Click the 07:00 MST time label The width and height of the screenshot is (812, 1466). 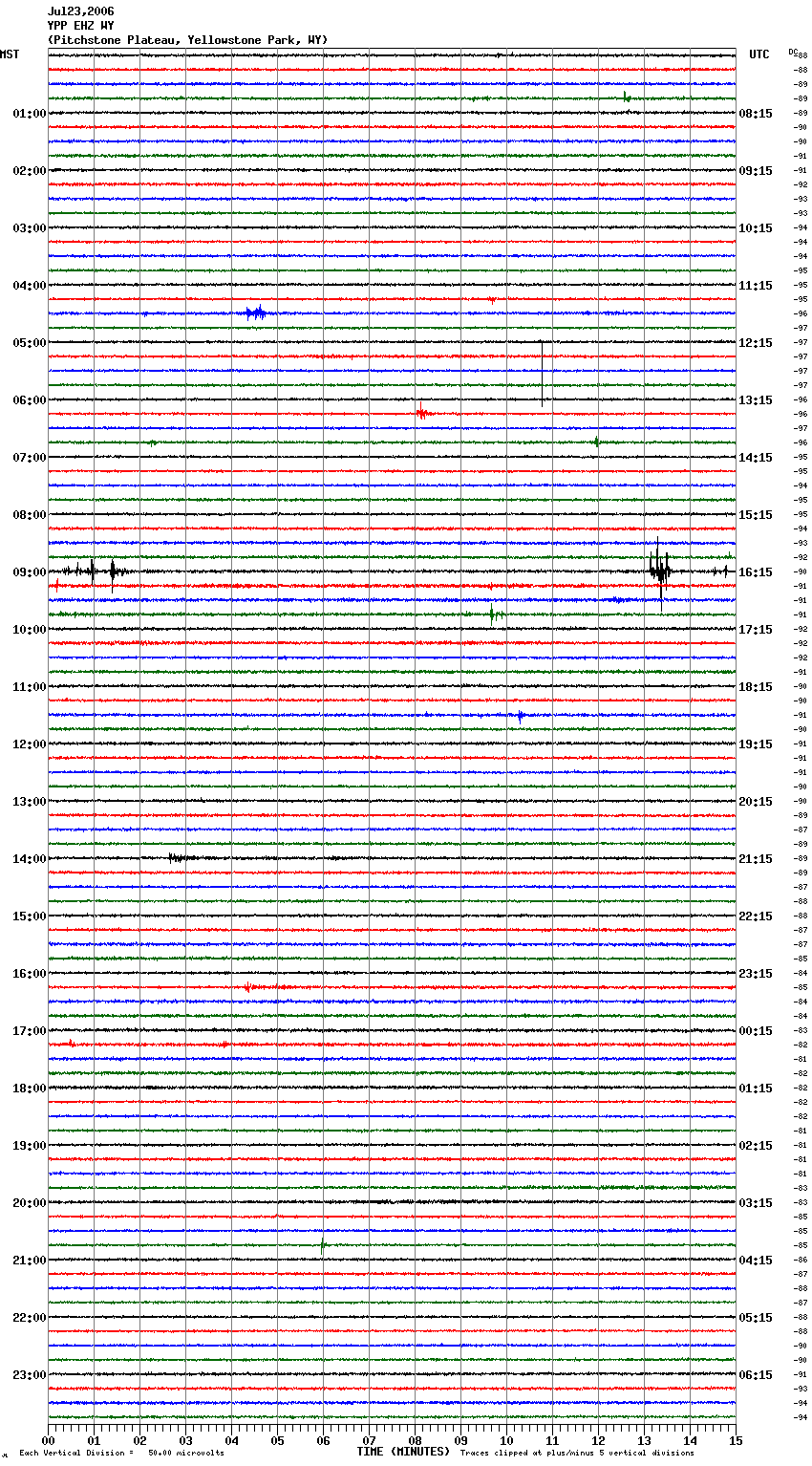coord(30,458)
